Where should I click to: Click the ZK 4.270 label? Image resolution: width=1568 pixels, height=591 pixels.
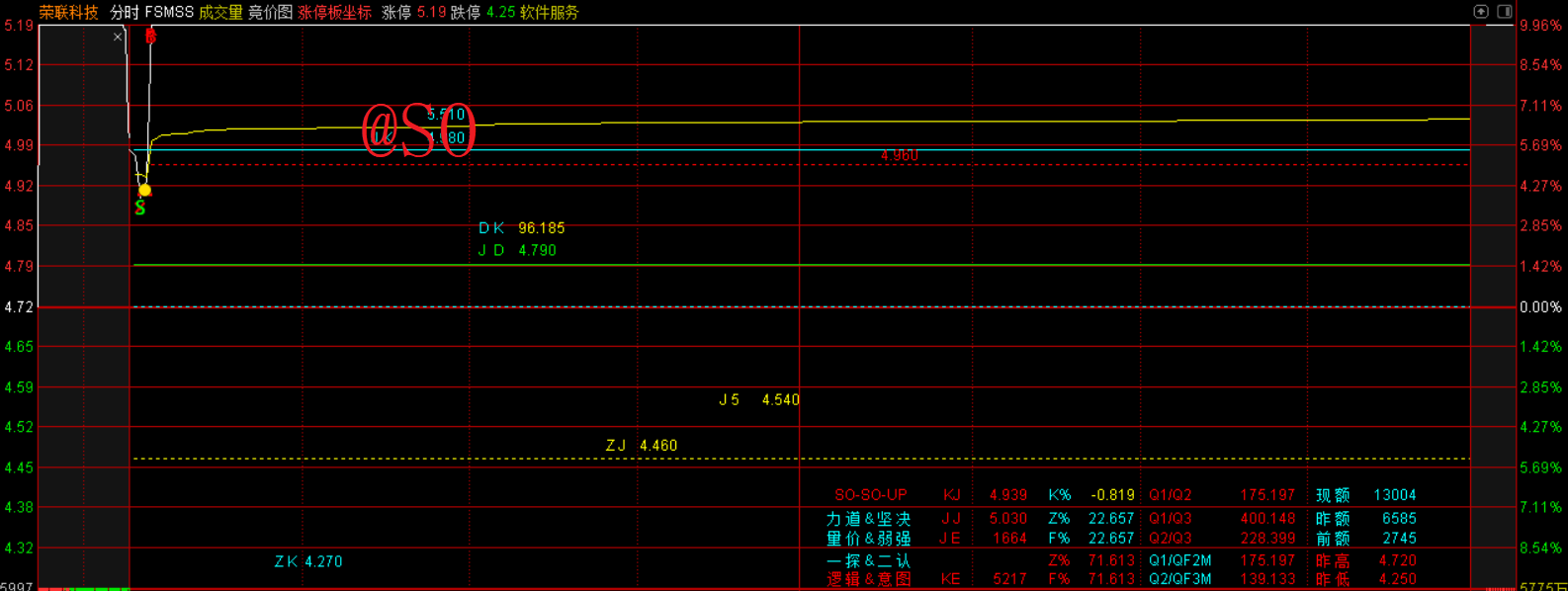[308, 561]
